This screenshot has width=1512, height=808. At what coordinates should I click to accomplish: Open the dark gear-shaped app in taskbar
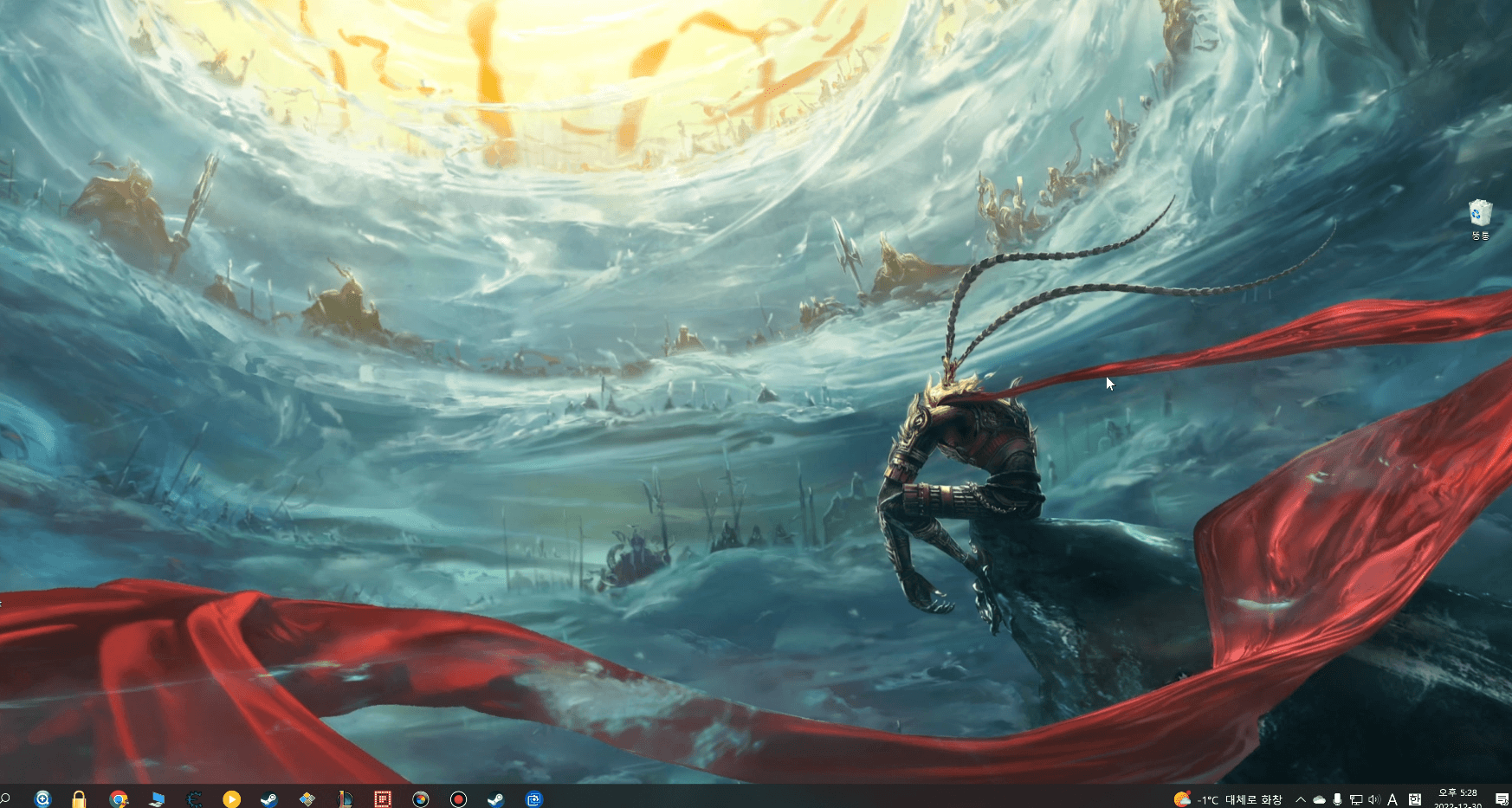(194, 799)
